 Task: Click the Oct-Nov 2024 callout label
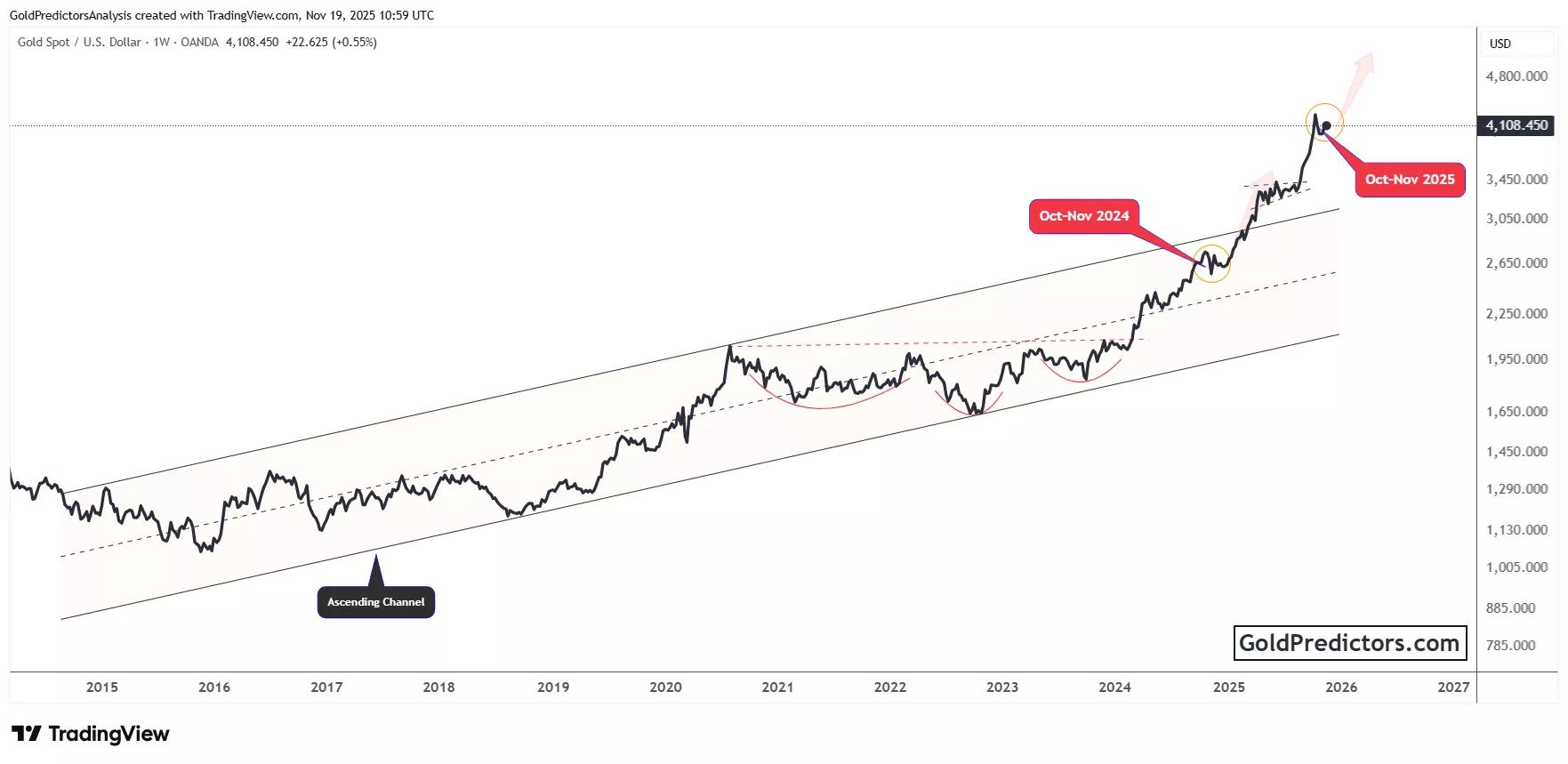point(1083,216)
